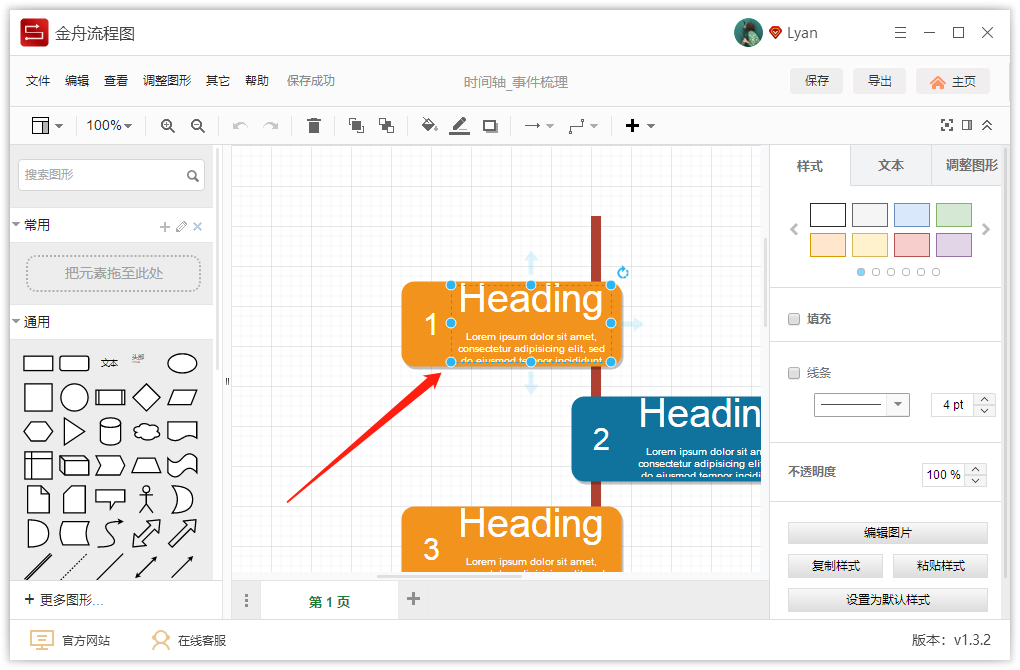This screenshot has height=670, width=1020.
Task: Open the 调整图形 menu
Action: point(167,81)
